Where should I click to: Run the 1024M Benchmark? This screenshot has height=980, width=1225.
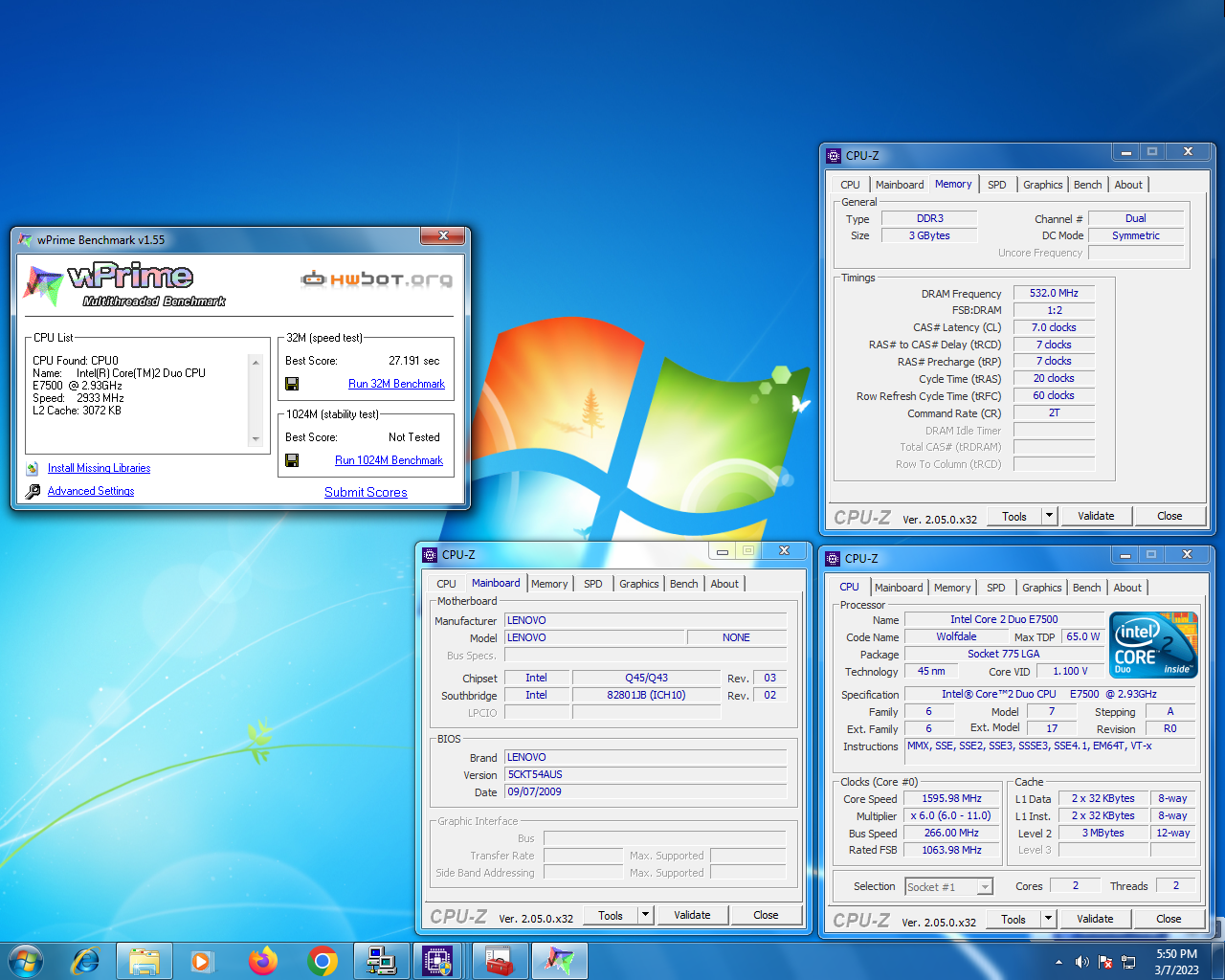pos(389,460)
